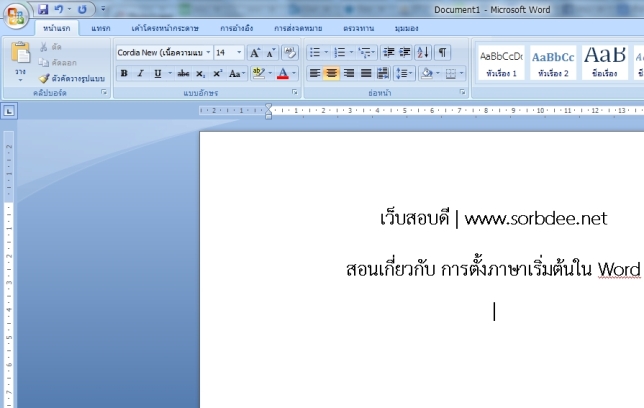Cut the selection with scissors icon

51,47
